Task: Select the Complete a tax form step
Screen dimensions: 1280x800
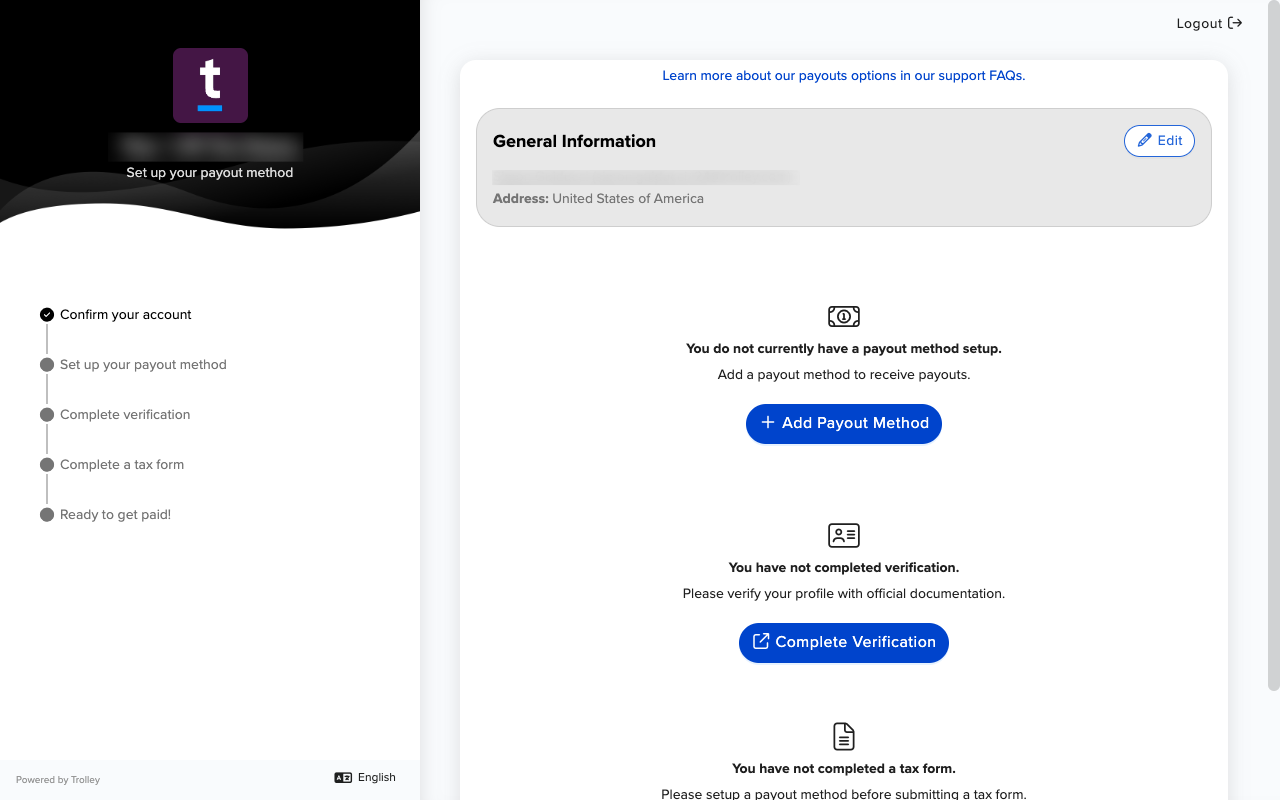Action: click(x=112, y=464)
